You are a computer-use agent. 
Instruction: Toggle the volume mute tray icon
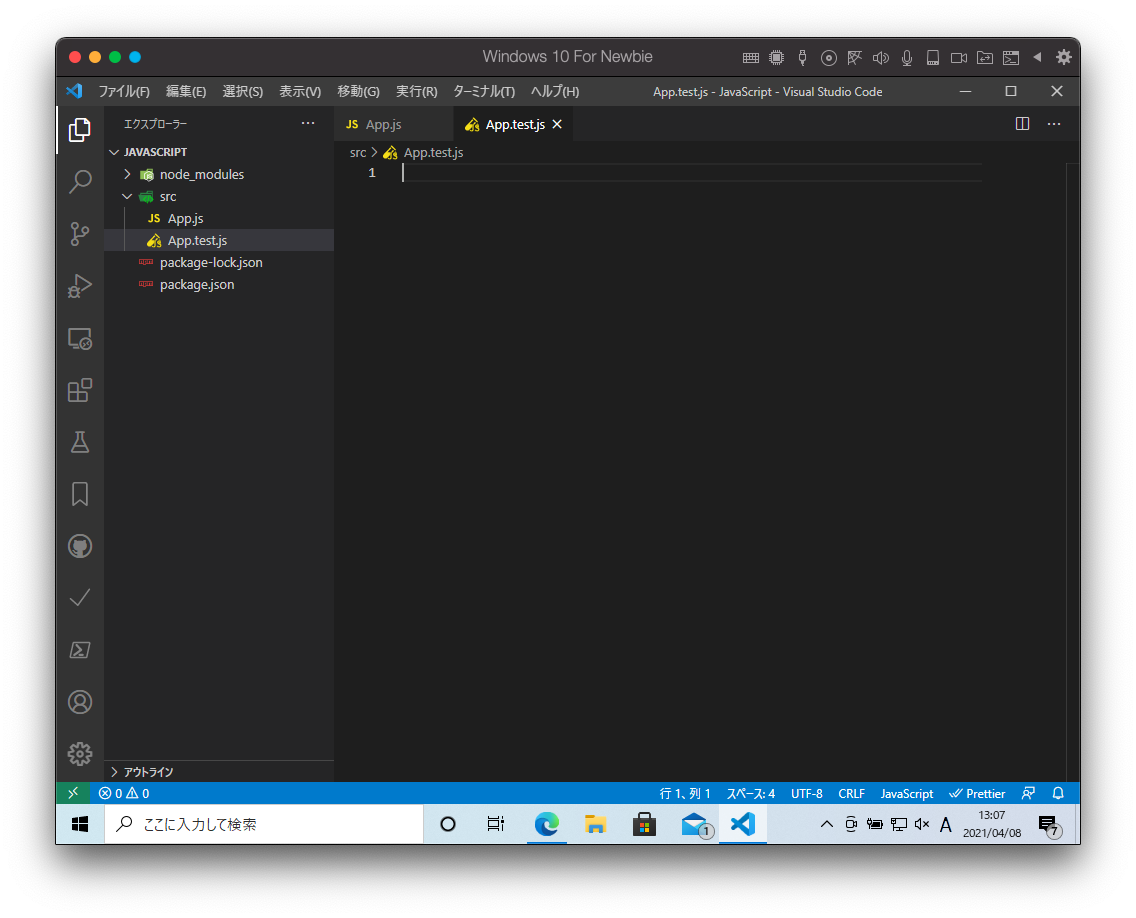(x=922, y=824)
